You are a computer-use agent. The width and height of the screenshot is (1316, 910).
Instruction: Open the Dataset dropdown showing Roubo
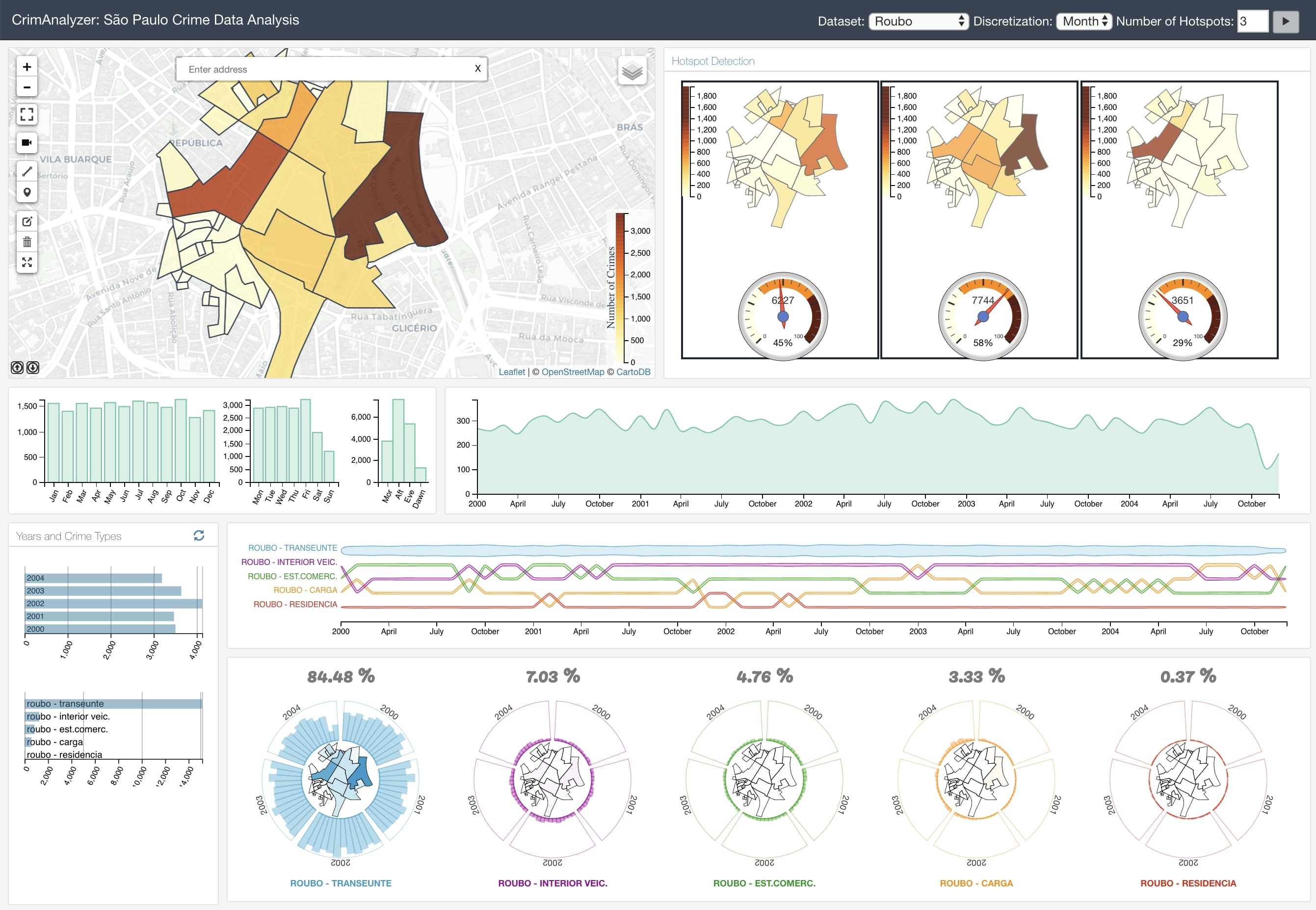918,21
